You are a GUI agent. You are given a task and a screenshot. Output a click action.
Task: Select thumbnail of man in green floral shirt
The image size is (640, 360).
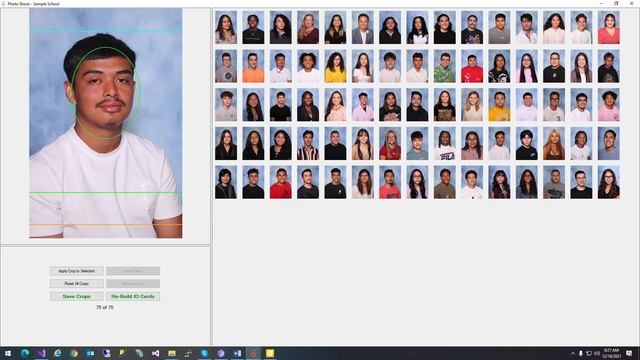(x=444, y=66)
